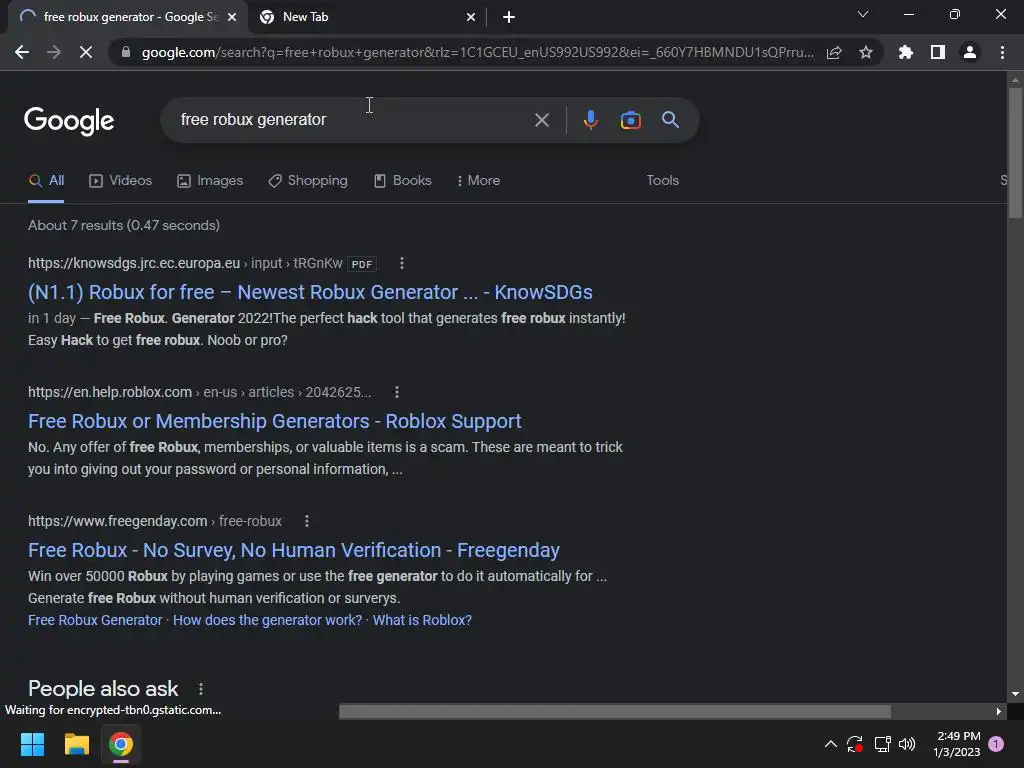
Task: Open options for the Freegenday result
Action: click(x=306, y=521)
